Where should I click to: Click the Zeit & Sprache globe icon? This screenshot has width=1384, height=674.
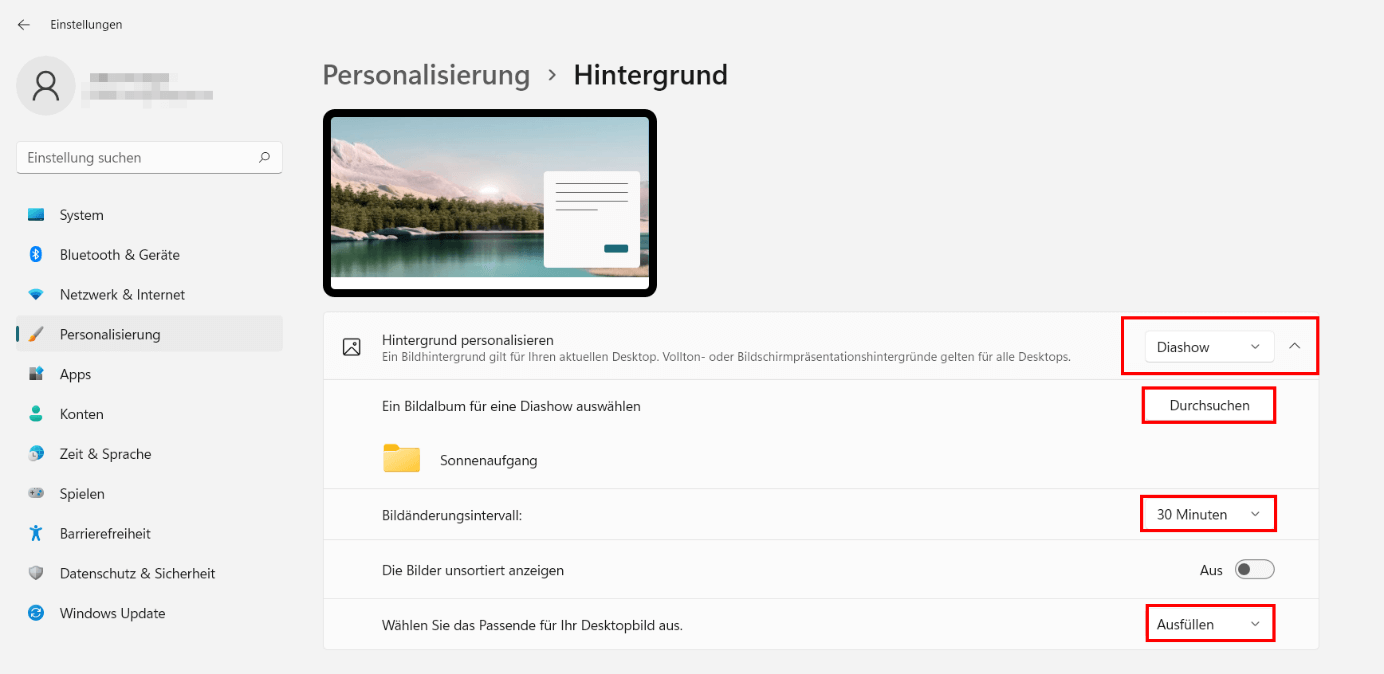tap(36, 454)
